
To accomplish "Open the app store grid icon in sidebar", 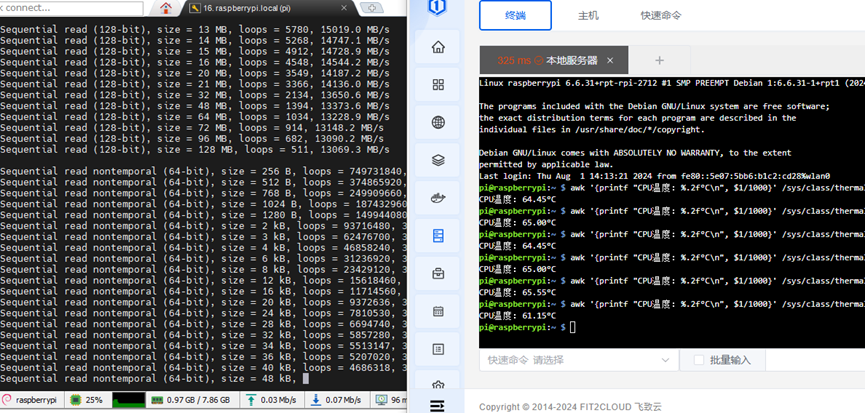I will tap(438, 84).
